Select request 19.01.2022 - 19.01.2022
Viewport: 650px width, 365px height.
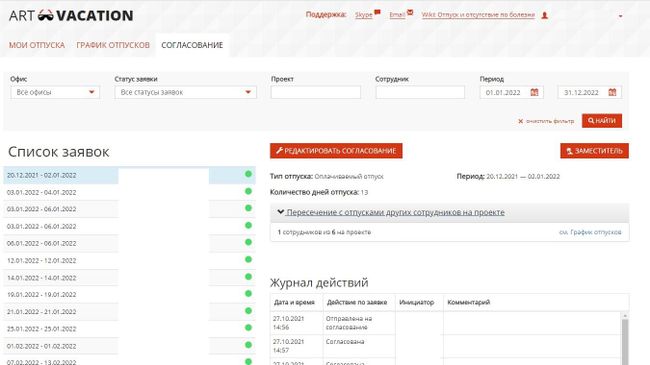click(129, 294)
